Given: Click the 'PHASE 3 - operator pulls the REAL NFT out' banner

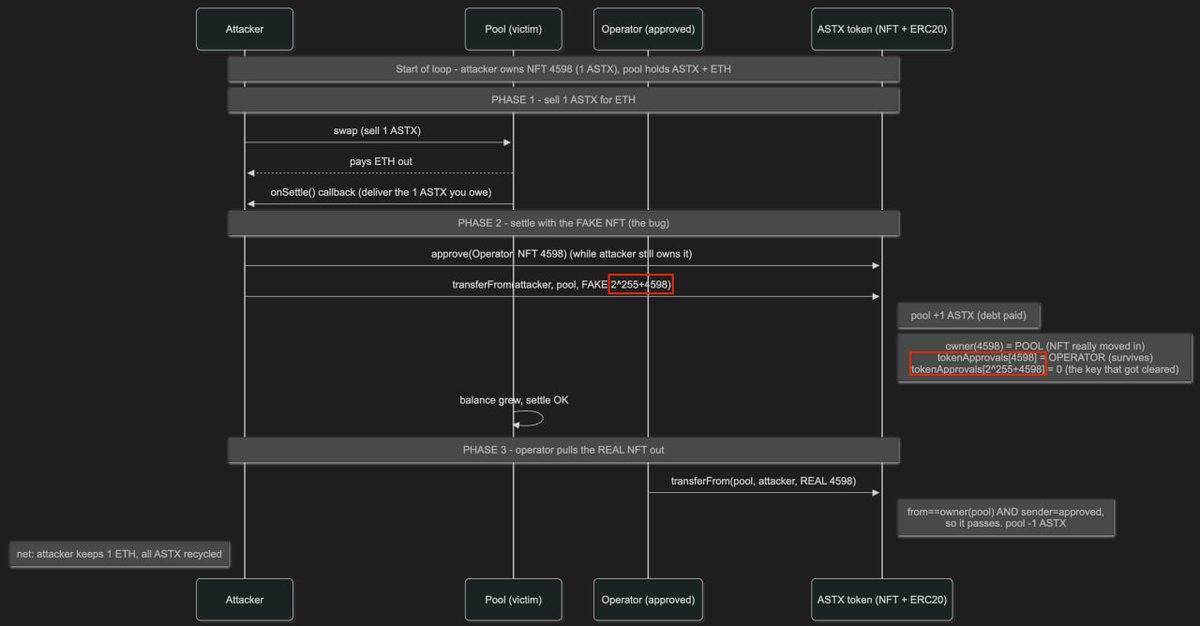Looking at the screenshot, I should coord(564,450).
